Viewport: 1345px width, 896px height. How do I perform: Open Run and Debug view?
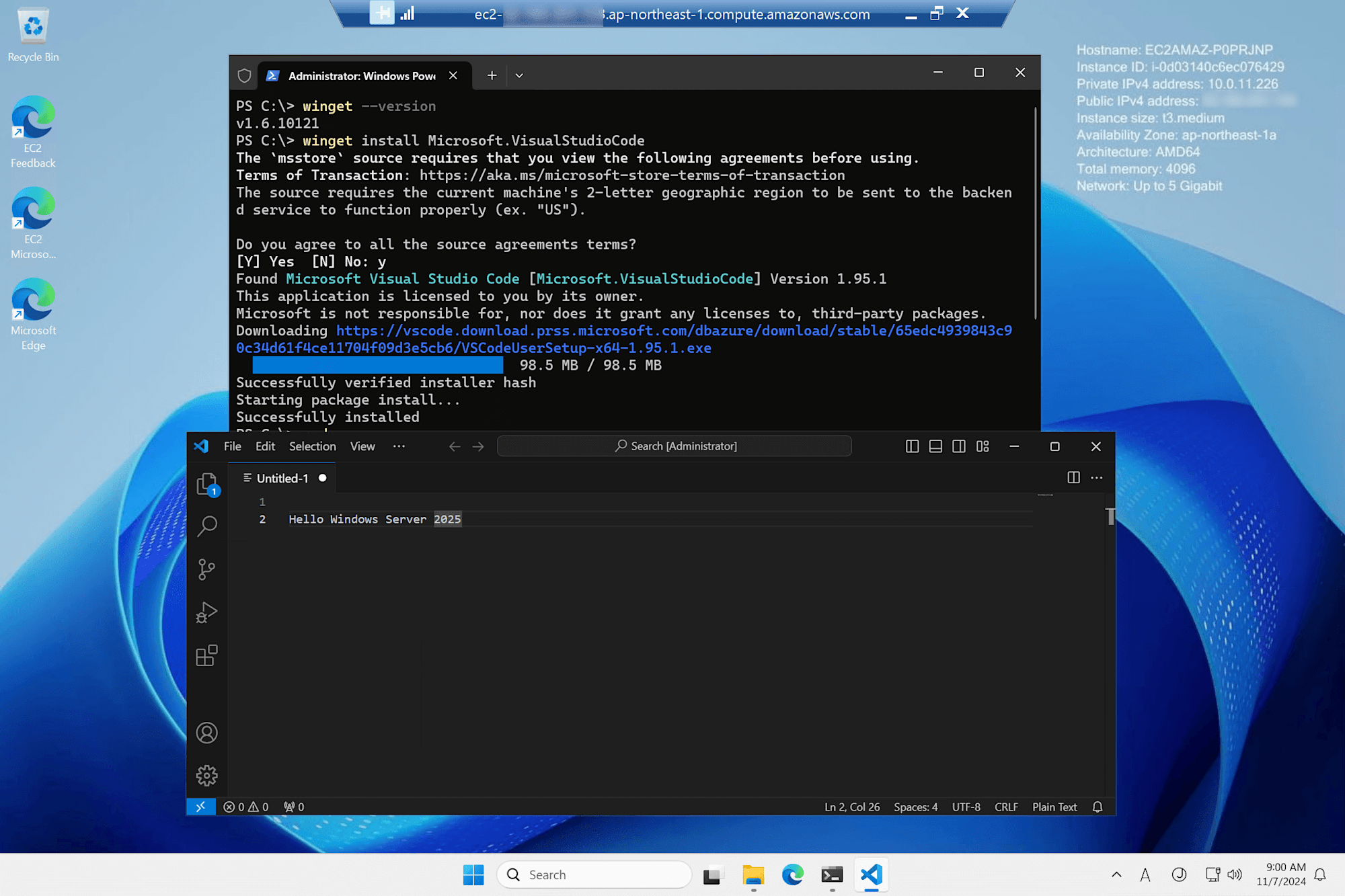206,612
